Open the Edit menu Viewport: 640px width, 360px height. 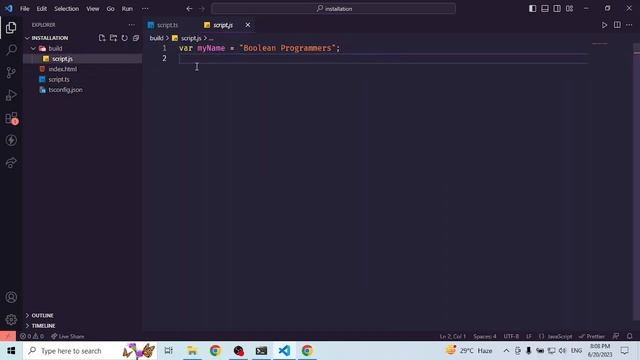tap(42, 9)
